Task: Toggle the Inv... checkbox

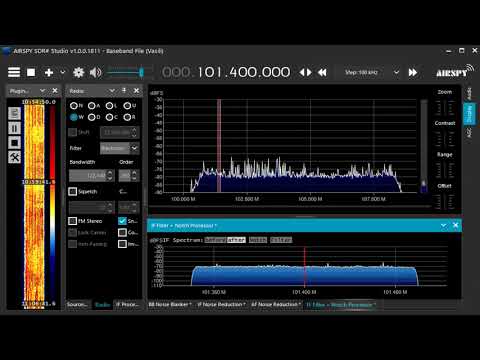Action: (122, 244)
